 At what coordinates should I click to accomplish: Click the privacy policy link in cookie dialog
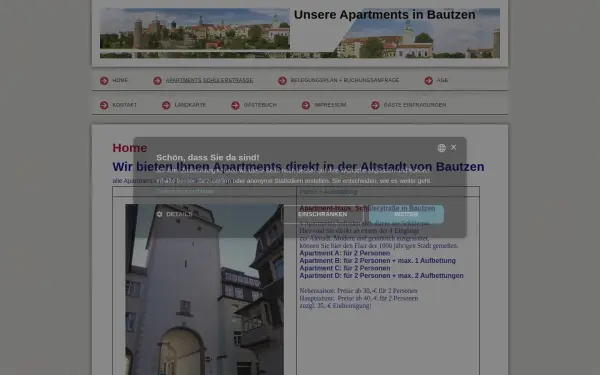point(185,191)
